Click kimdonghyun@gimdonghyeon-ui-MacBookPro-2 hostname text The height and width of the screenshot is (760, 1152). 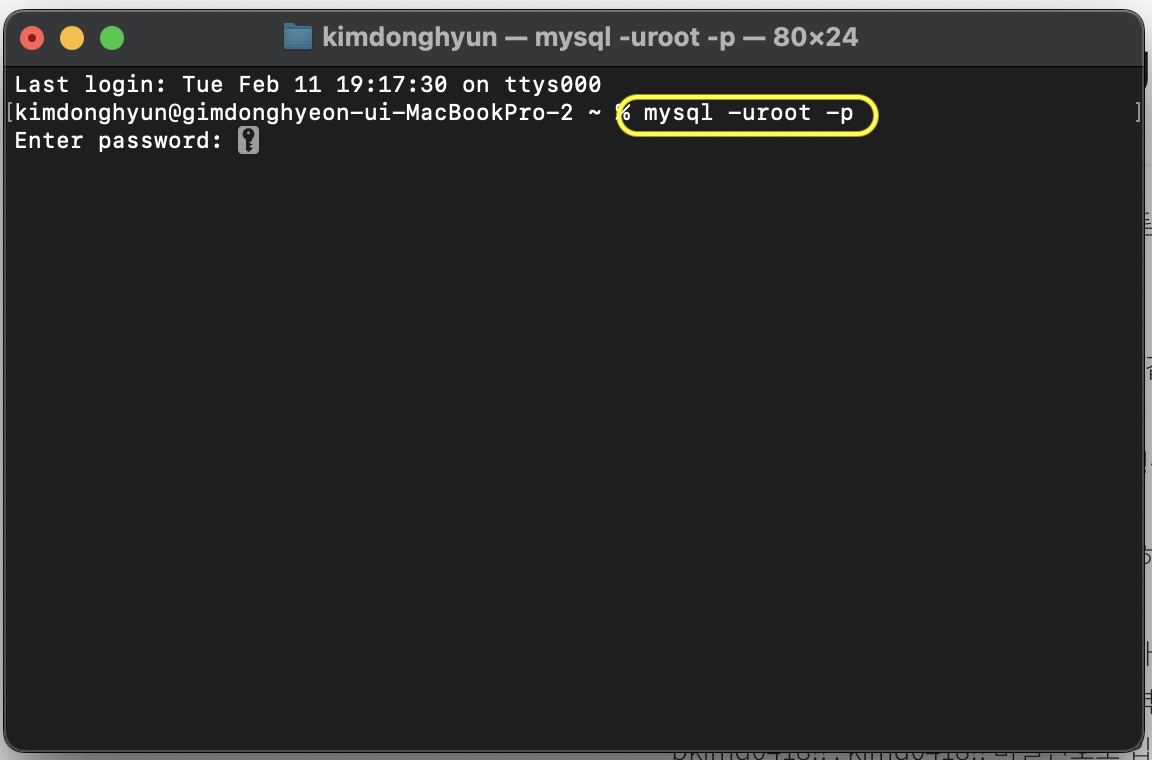click(294, 113)
